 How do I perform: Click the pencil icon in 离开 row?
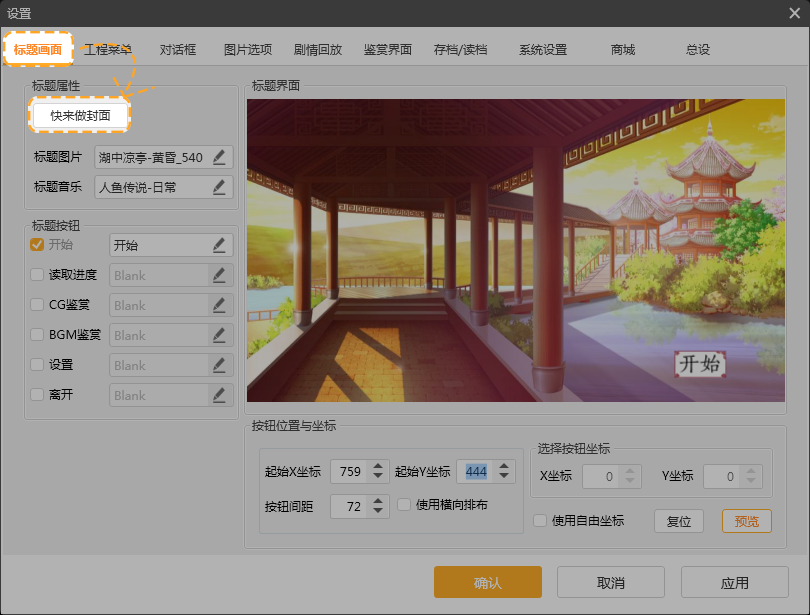point(219,395)
